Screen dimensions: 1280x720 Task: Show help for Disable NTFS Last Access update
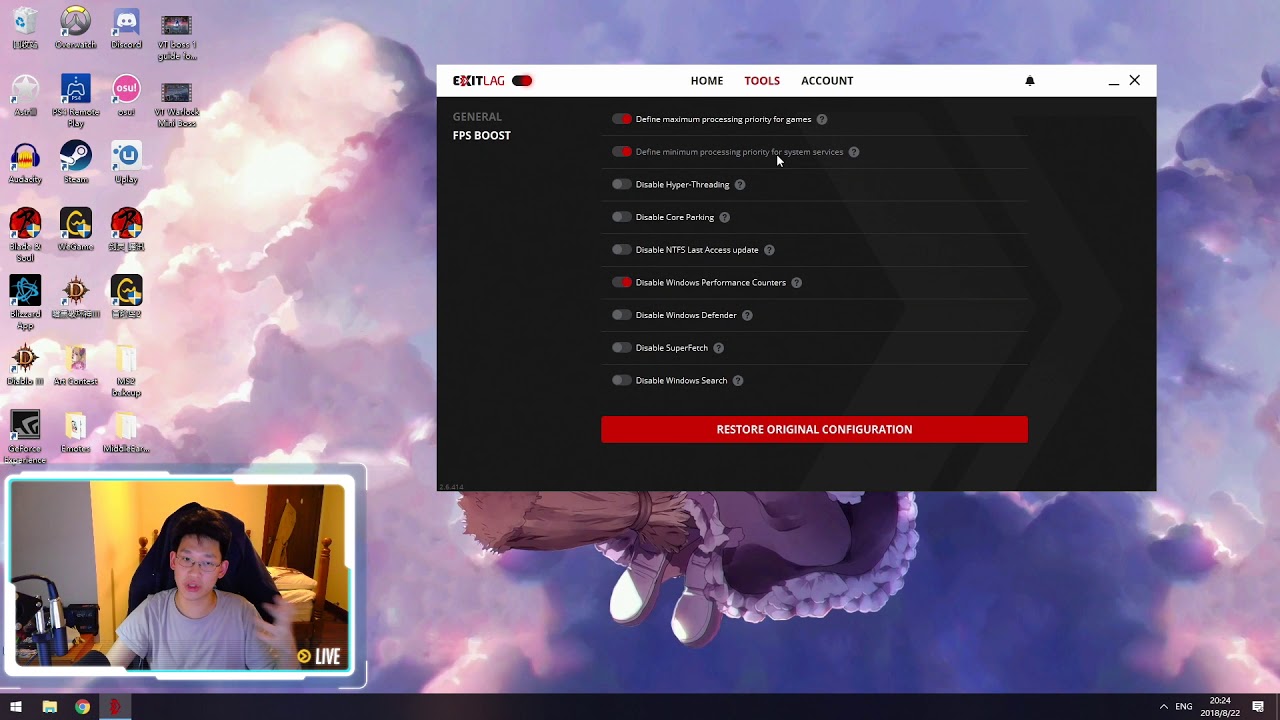pos(769,250)
